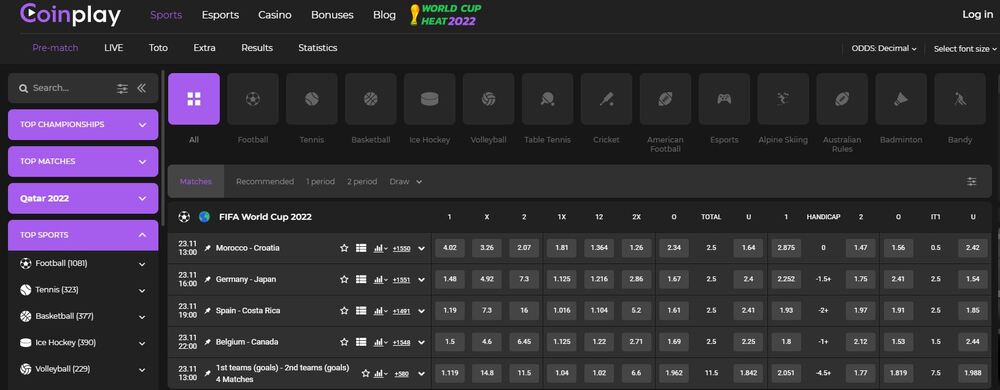Viewport: 1000px width, 390px height.
Task: Select the Alpine Skiing sport tile
Action: (x=783, y=99)
